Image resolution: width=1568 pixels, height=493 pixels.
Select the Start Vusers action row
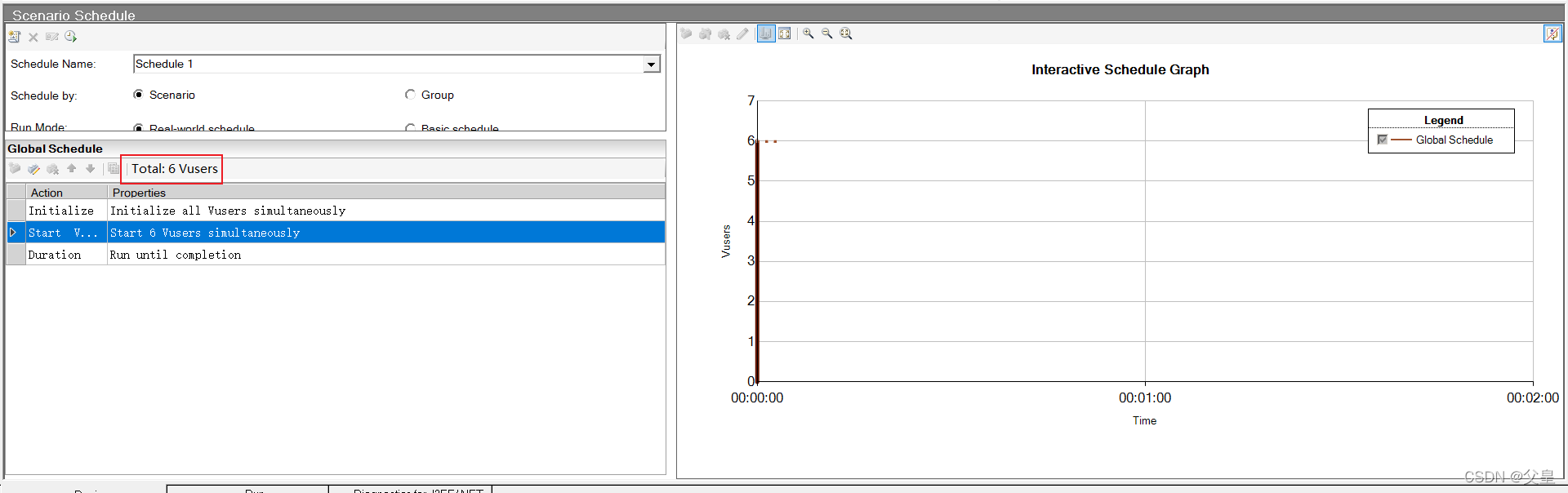point(336,233)
